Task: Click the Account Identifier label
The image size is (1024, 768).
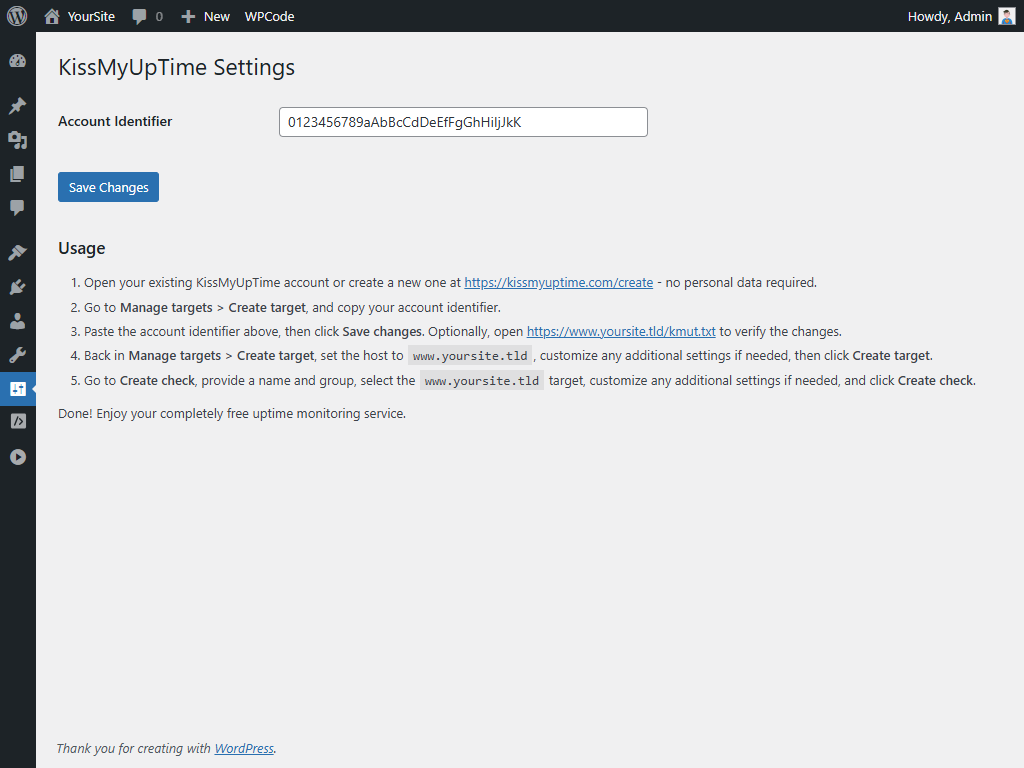Action: 115,121
